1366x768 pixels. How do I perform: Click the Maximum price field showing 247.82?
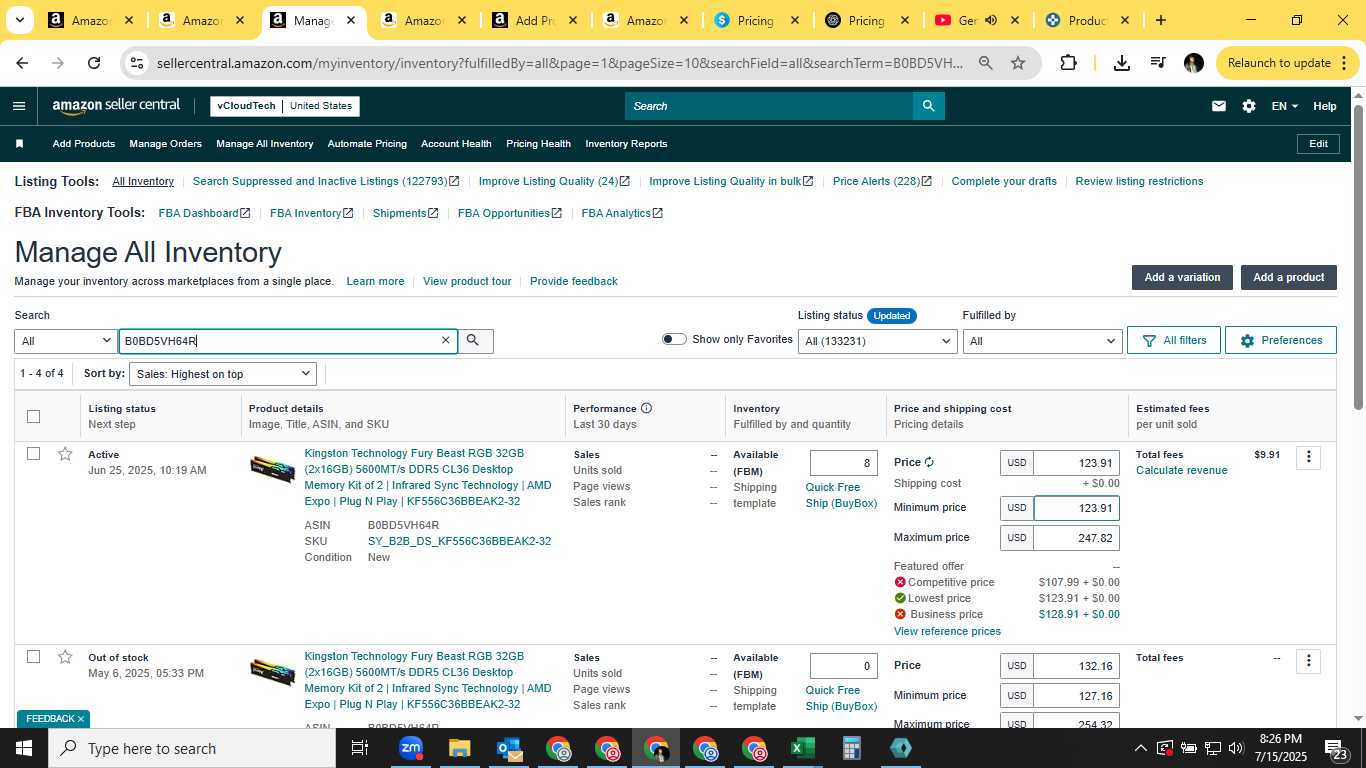click(1076, 538)
